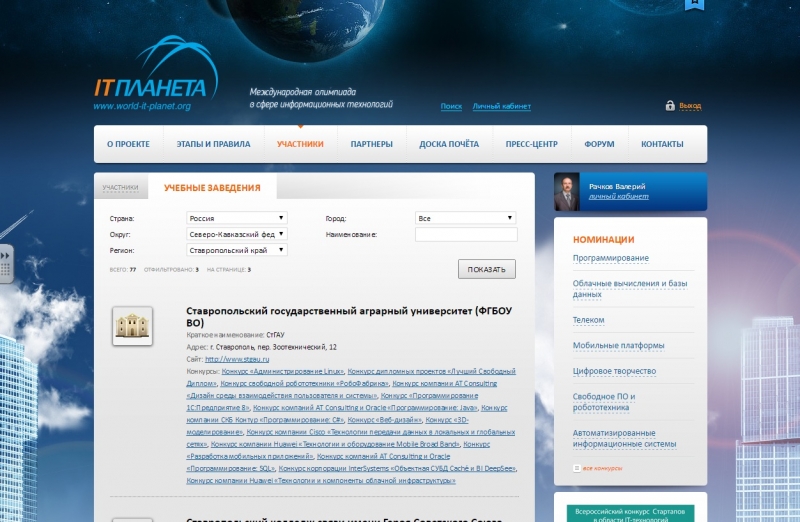Open the ПРЕСС-ЦЕНТР menu item
800x522 pixels.
coord(532,144)
